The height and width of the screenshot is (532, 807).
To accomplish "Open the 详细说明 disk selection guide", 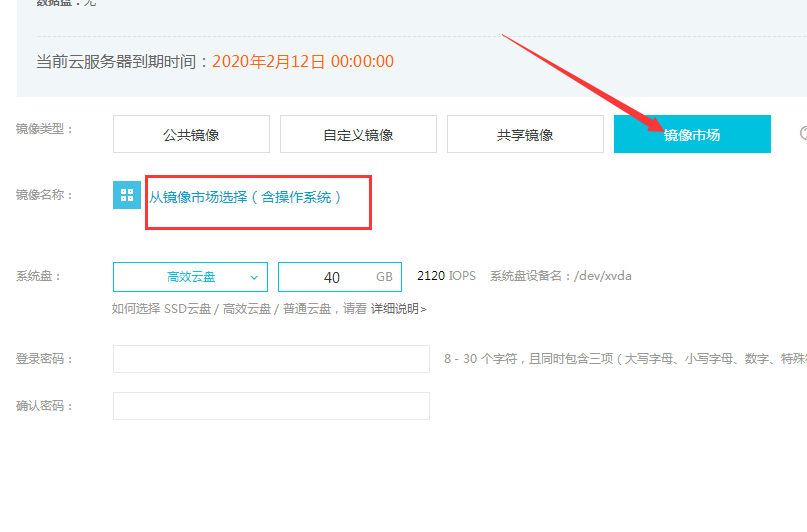I will pos(398,309).
